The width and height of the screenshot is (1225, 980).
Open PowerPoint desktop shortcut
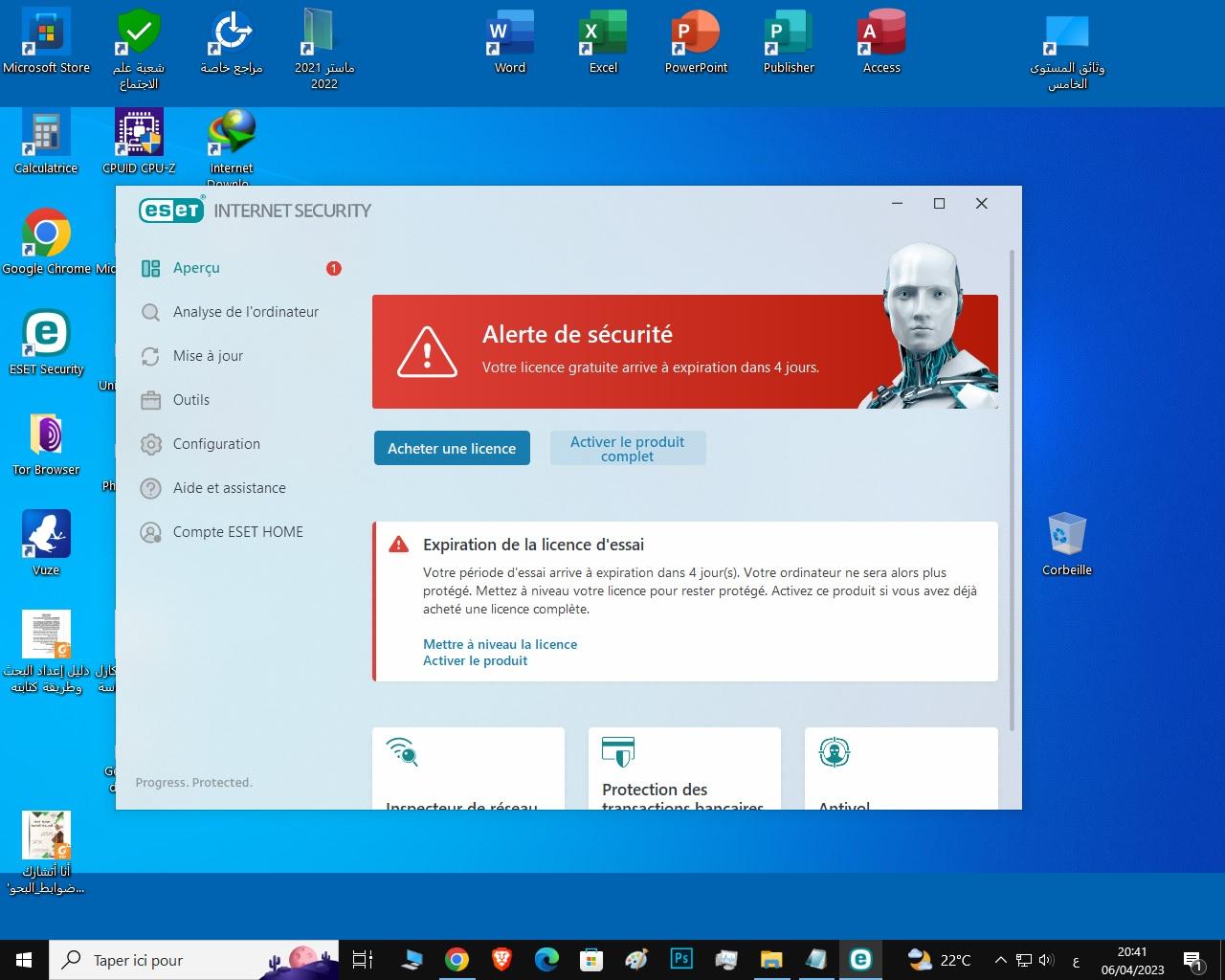pyautogui.click(x=696, y=42)
